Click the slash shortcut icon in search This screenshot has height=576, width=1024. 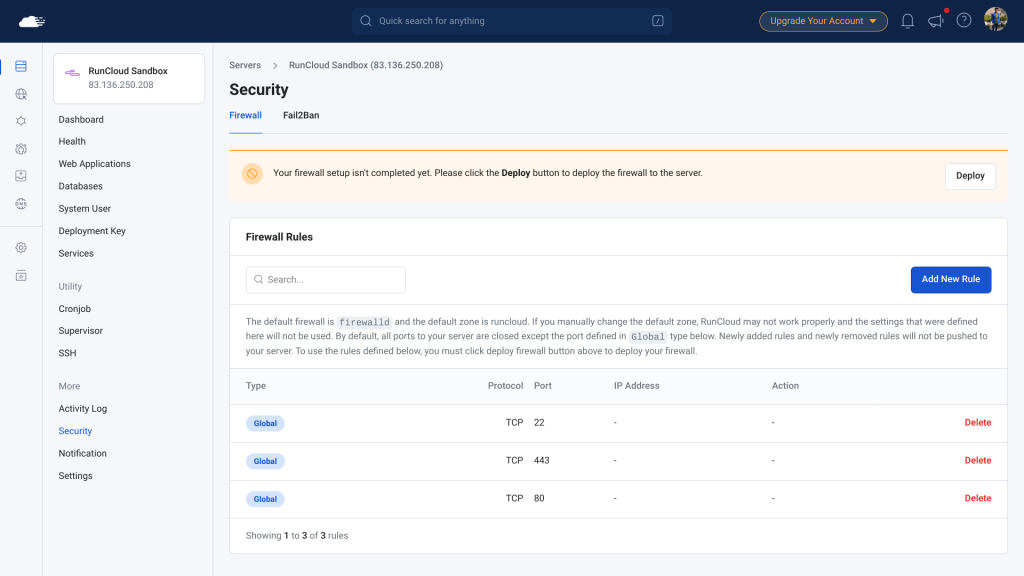coord(658,21)
